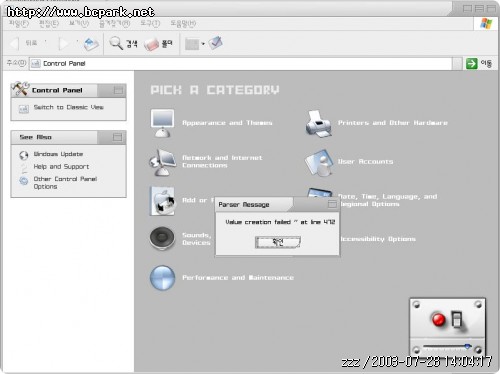
Task: Click Switch to Classic View link
Action: click(x=69, y=107)
